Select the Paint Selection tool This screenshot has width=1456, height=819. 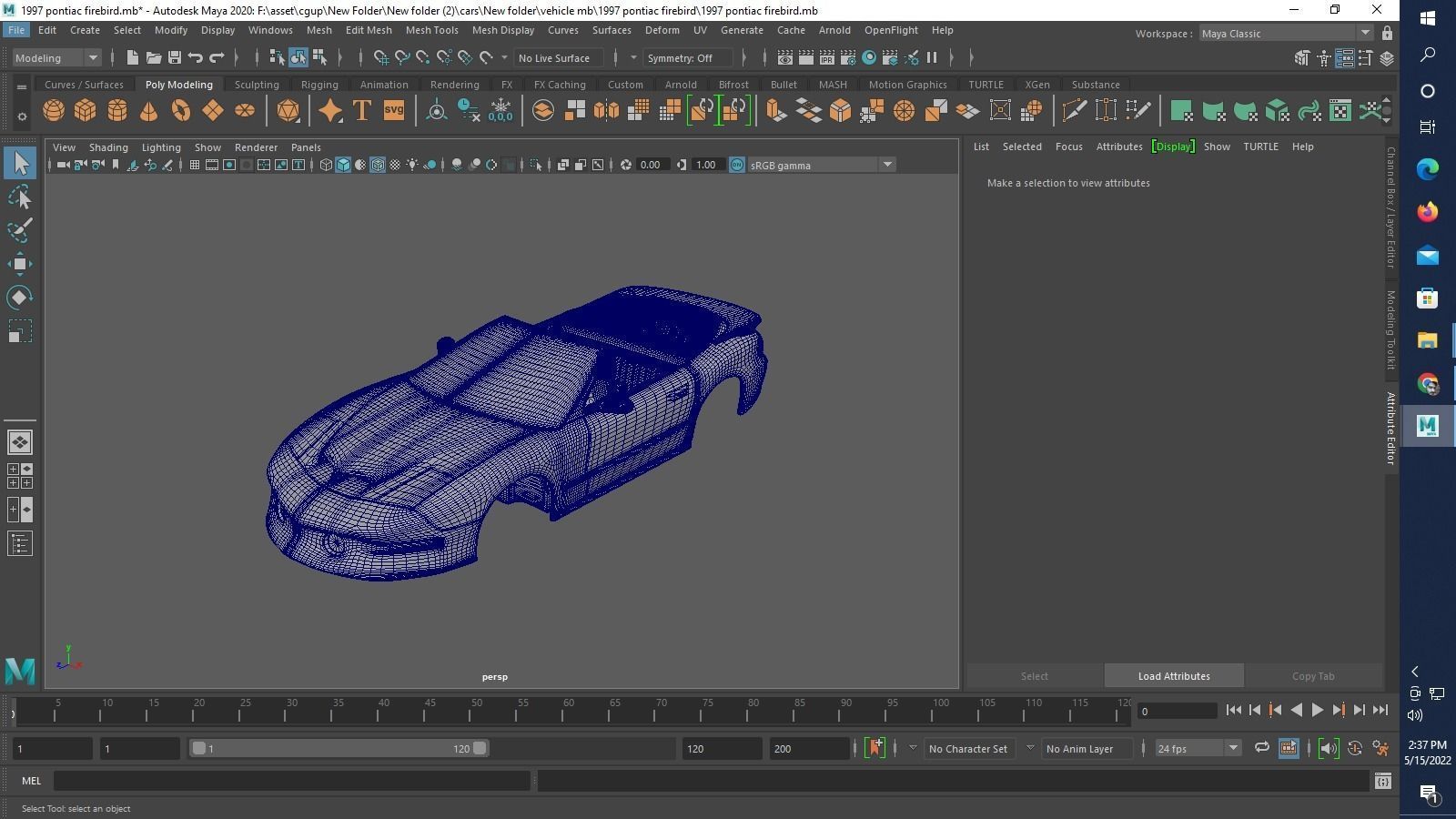(x=20, y=230)
